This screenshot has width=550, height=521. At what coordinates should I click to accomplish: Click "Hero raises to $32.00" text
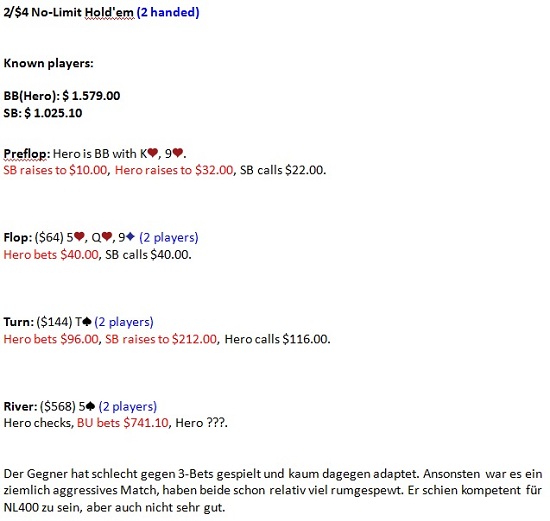pos(174,170)
